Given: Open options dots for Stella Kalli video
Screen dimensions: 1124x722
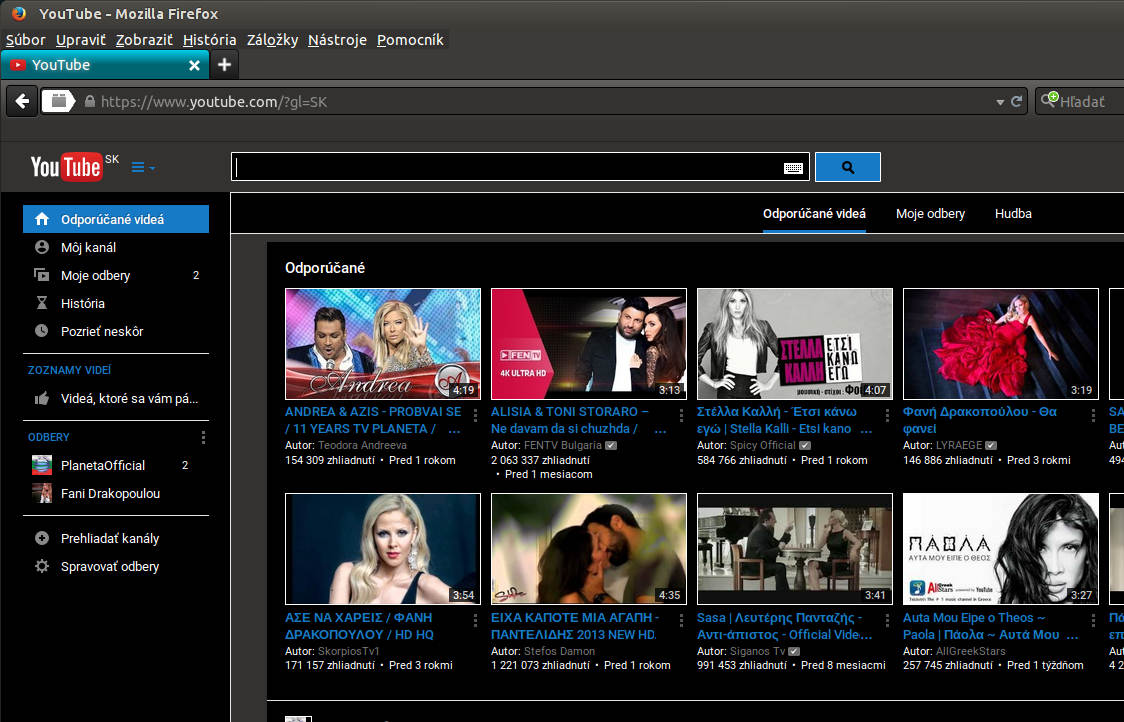Looking at the screenshot, I should coord(887,415).
